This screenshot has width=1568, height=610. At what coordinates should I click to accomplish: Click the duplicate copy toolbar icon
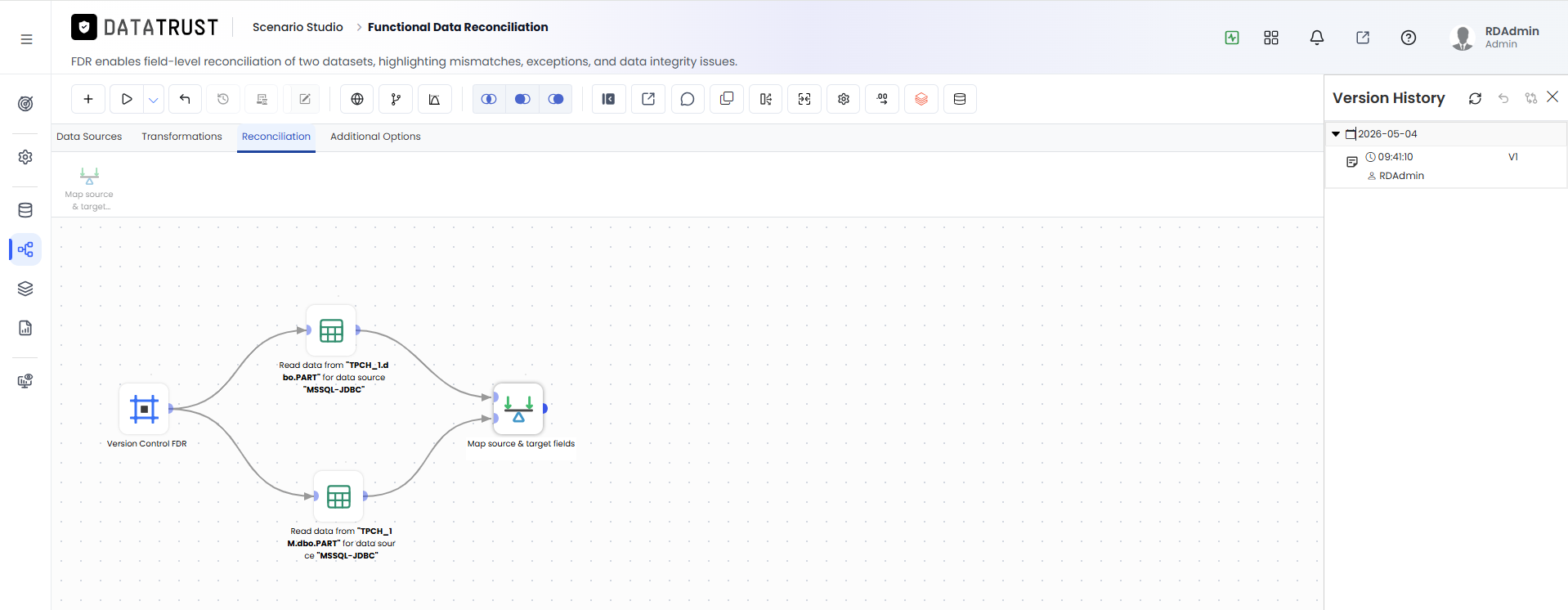(727, 99)
